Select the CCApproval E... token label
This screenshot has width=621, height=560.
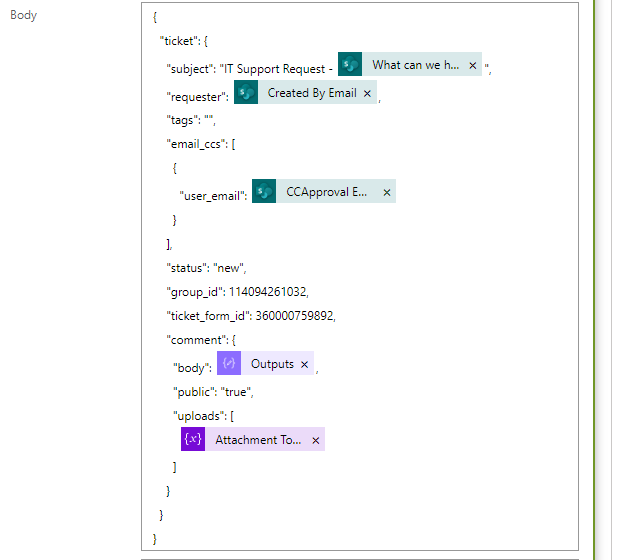(327, 191)
